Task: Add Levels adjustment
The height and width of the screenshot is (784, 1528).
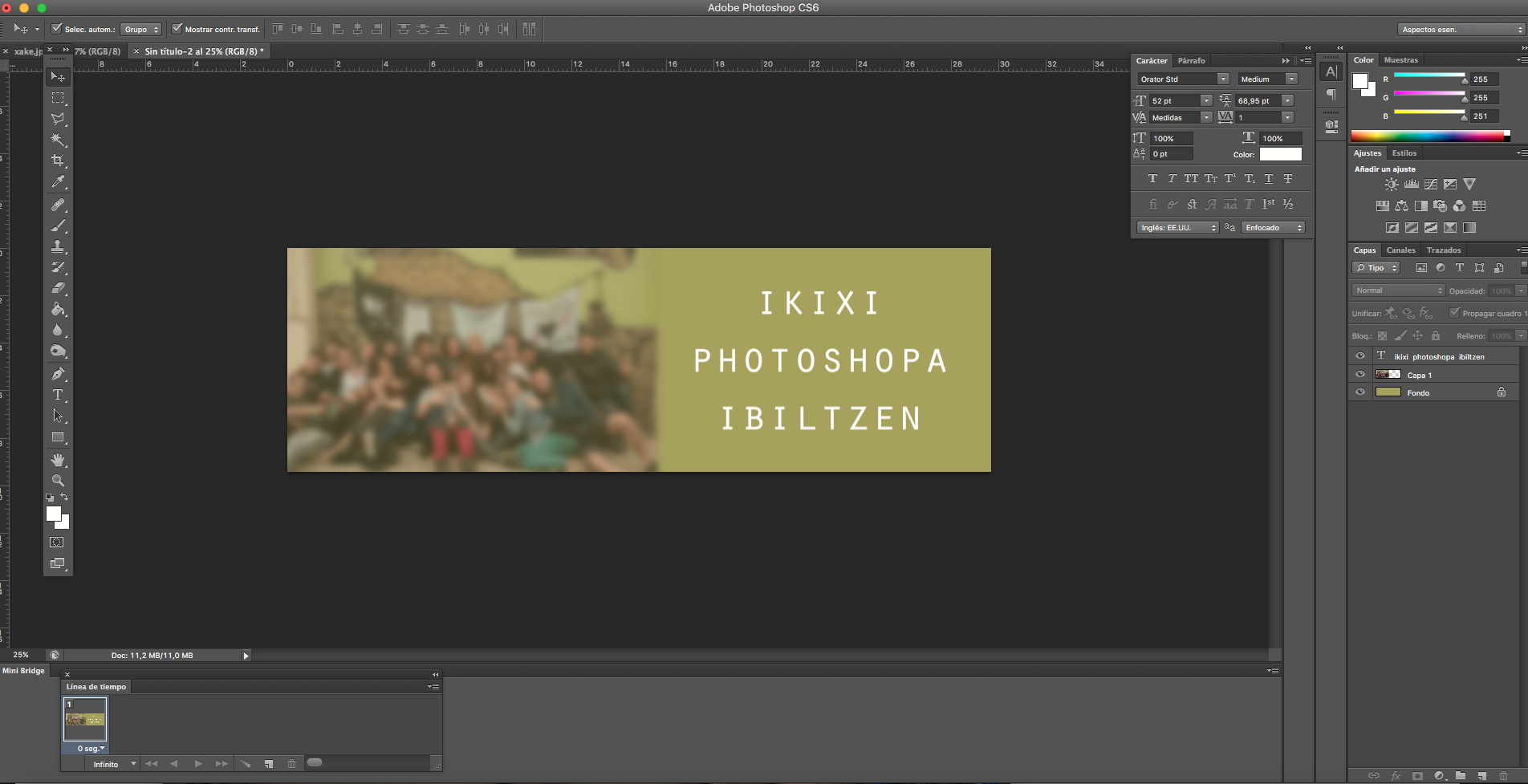Action: point(1411,185)
